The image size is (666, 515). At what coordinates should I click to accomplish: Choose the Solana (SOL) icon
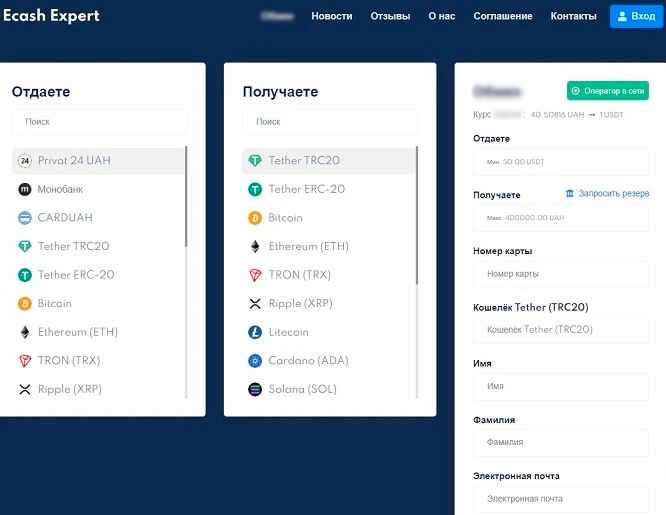(256, 389)
